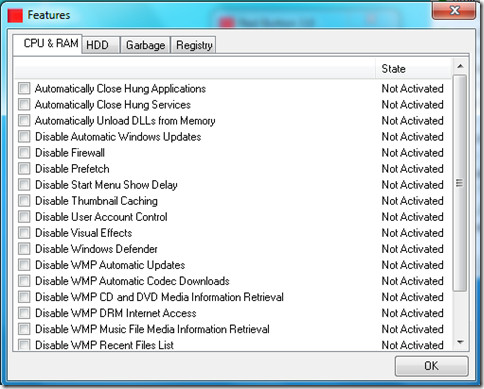
Task: Check Disable WMP Recent Files List box
Action: pyautogui.click(x=24, y=344)
